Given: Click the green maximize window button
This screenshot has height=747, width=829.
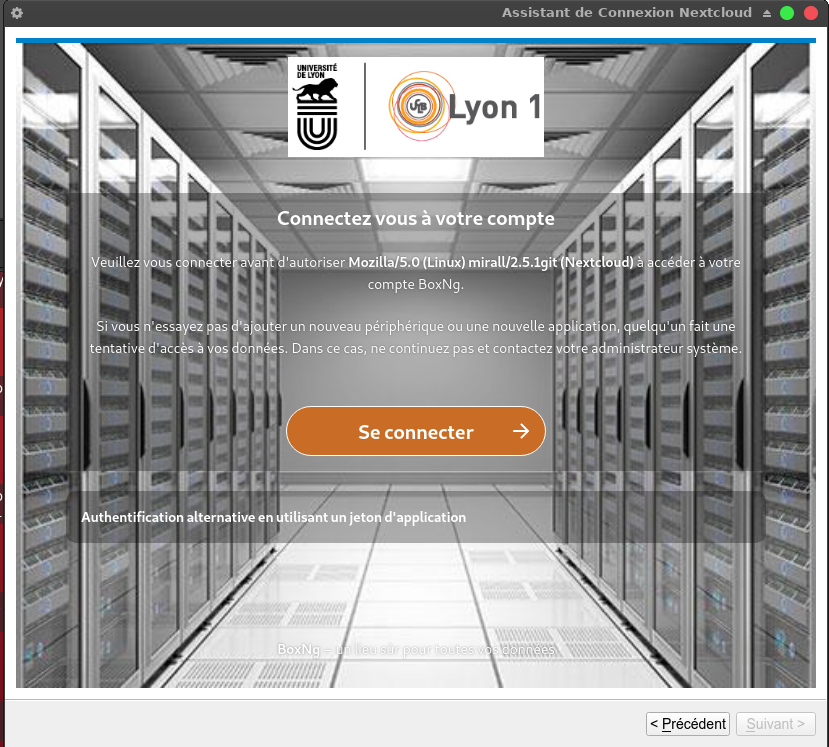Looking at the screenshot, I should 787,13.
